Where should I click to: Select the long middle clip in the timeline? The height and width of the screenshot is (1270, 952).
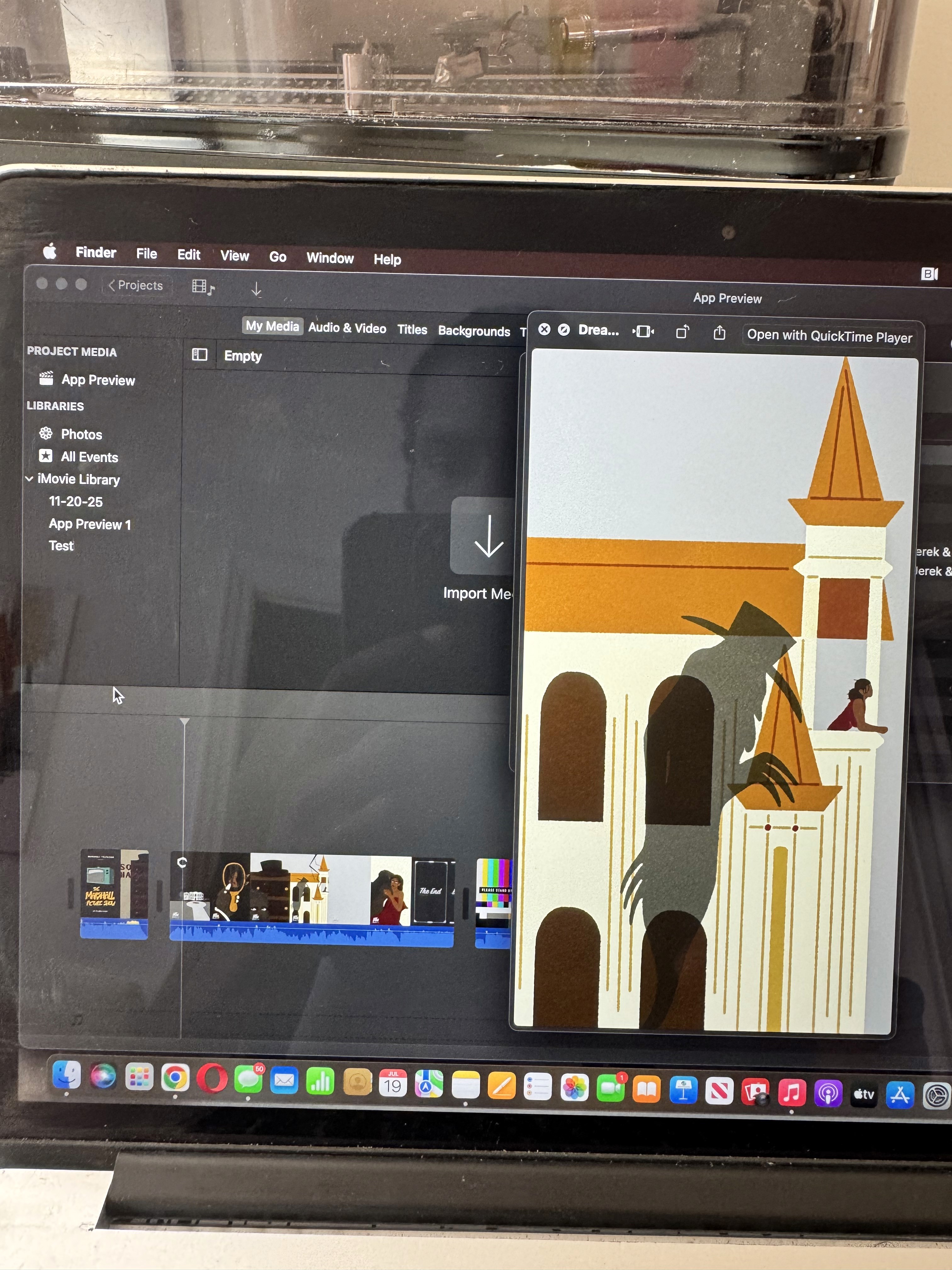pos(312,899)
